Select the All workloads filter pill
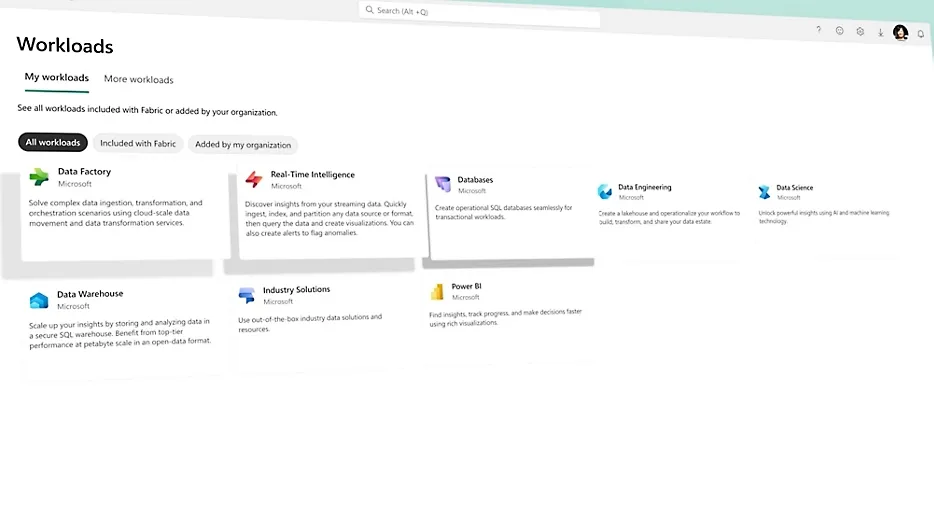Viewport: 934px width, 525px height. click(x=52, y=142)
